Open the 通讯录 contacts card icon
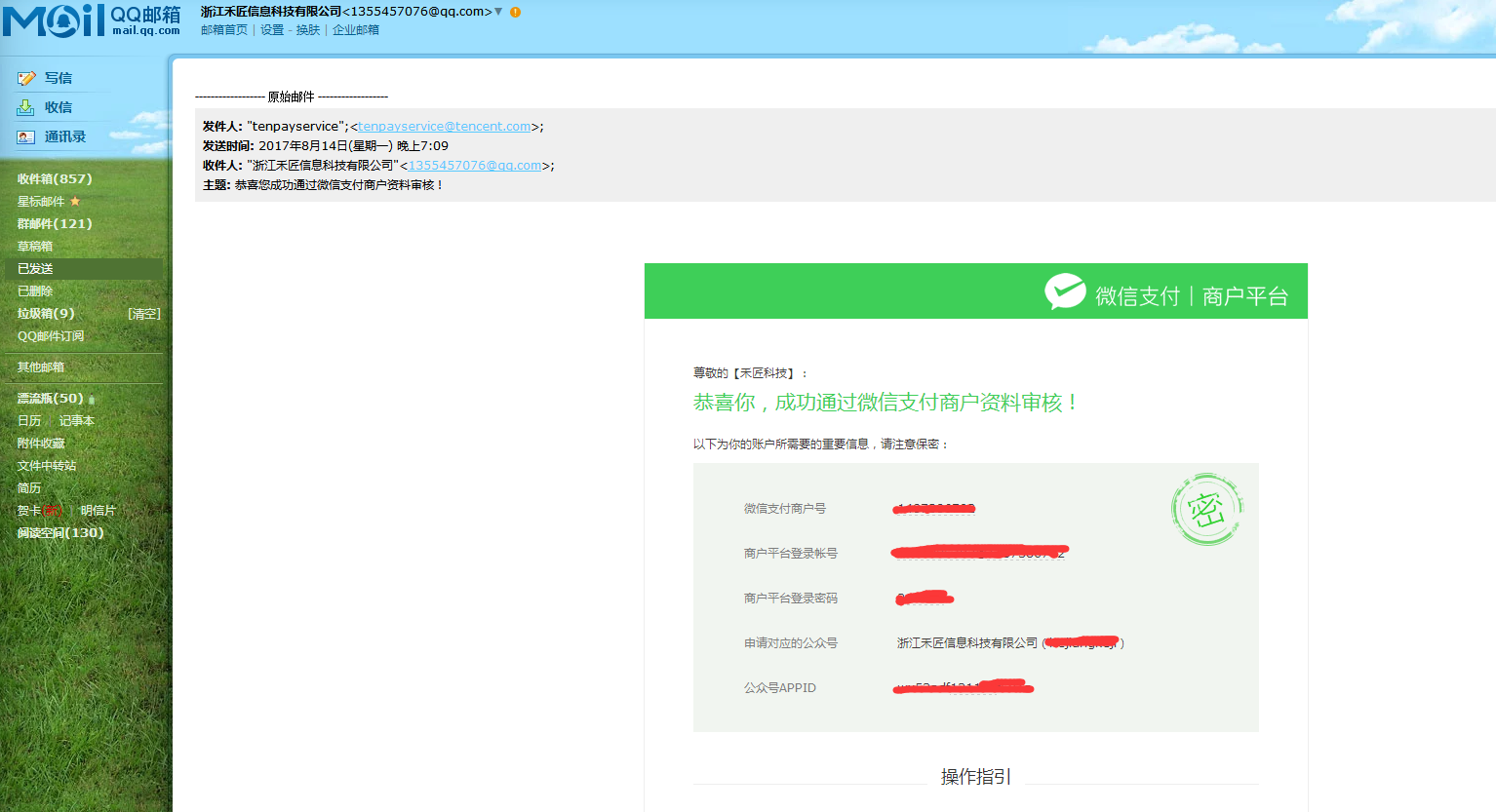Screen dimensions: 1496x812 pos(26,137)
